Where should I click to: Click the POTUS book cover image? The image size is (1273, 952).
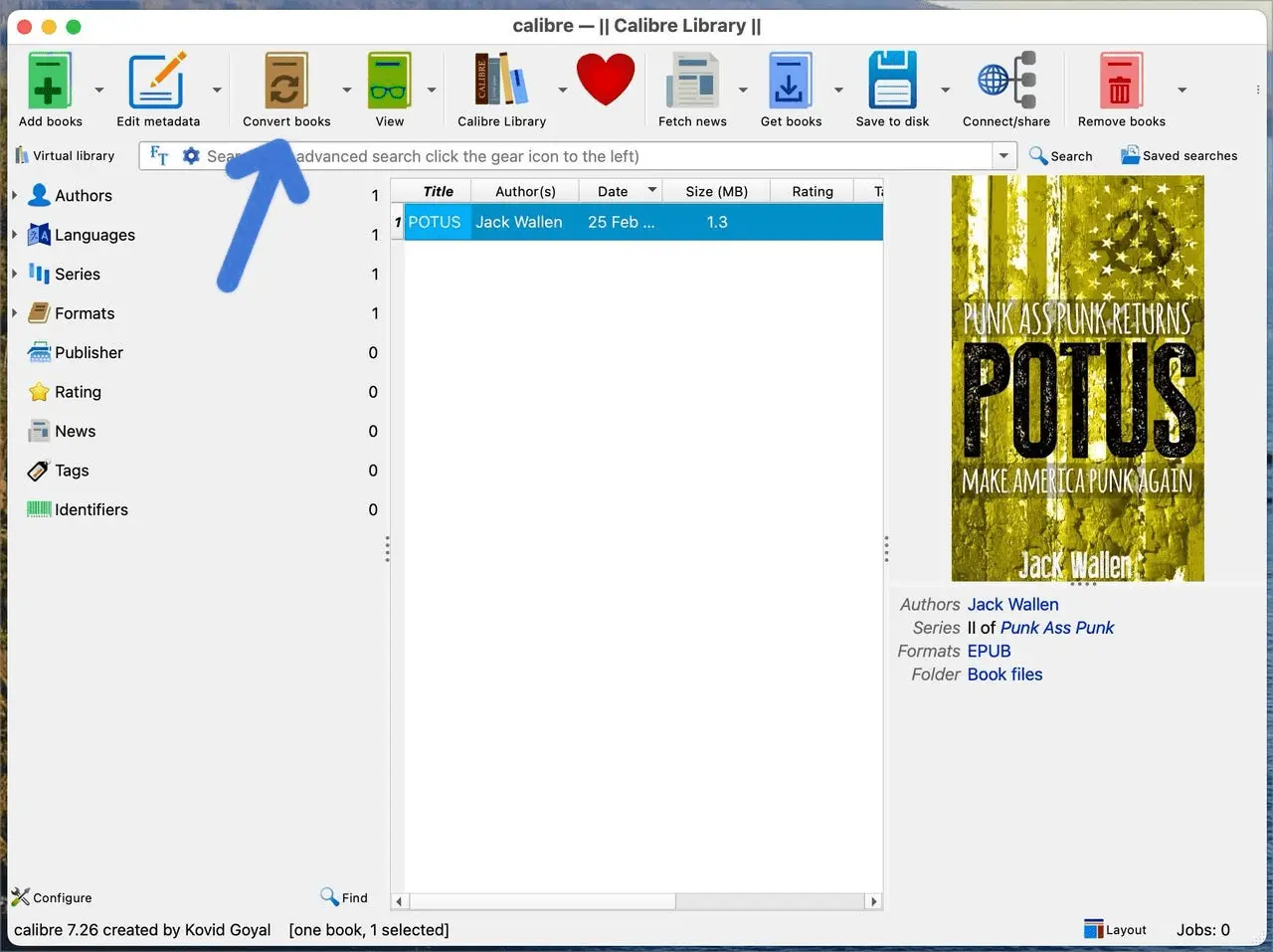[x=1077, y=378]
